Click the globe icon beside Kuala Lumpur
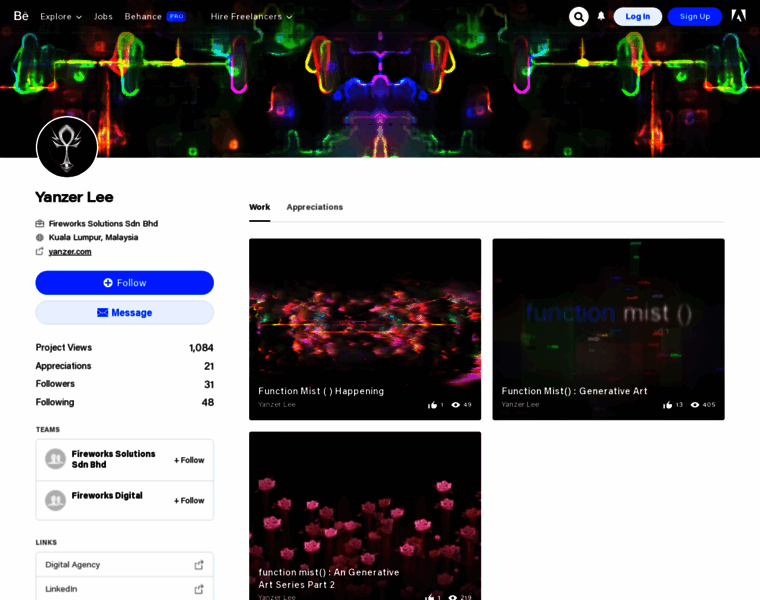The height and width of the screenshot is (600, 760). tap(40, 237)
